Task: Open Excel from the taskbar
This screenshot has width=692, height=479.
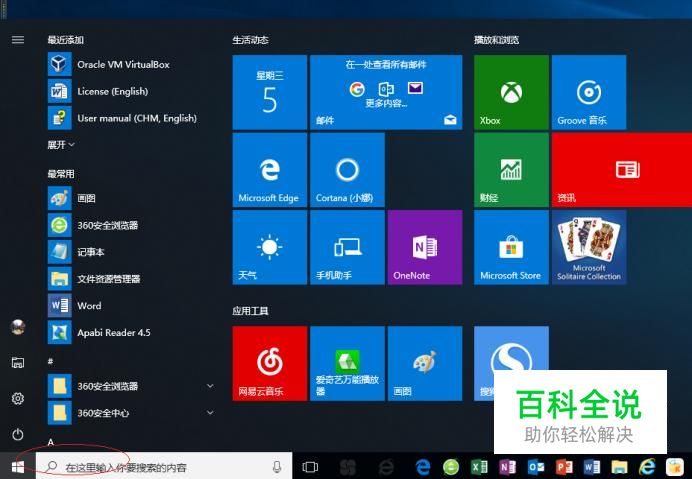Action: coord(479,467)
